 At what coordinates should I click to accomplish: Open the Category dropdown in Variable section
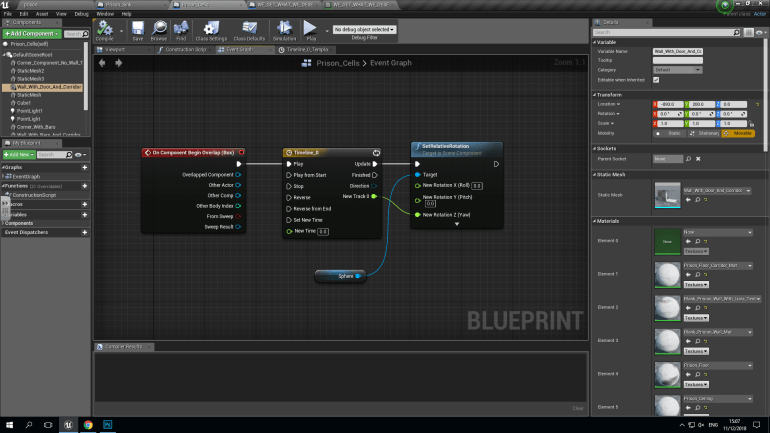pos(677,70)
